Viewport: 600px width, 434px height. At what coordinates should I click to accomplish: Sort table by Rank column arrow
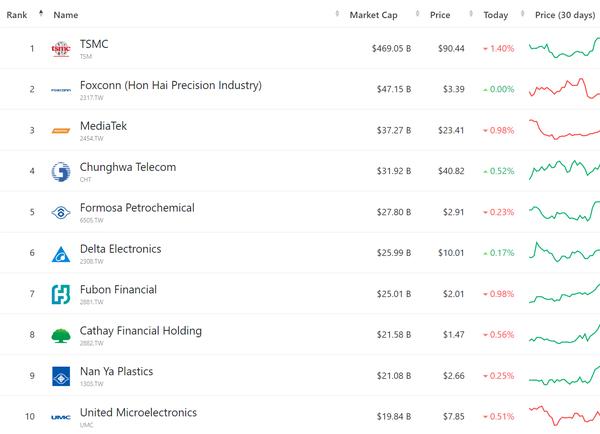click(41, 14)
